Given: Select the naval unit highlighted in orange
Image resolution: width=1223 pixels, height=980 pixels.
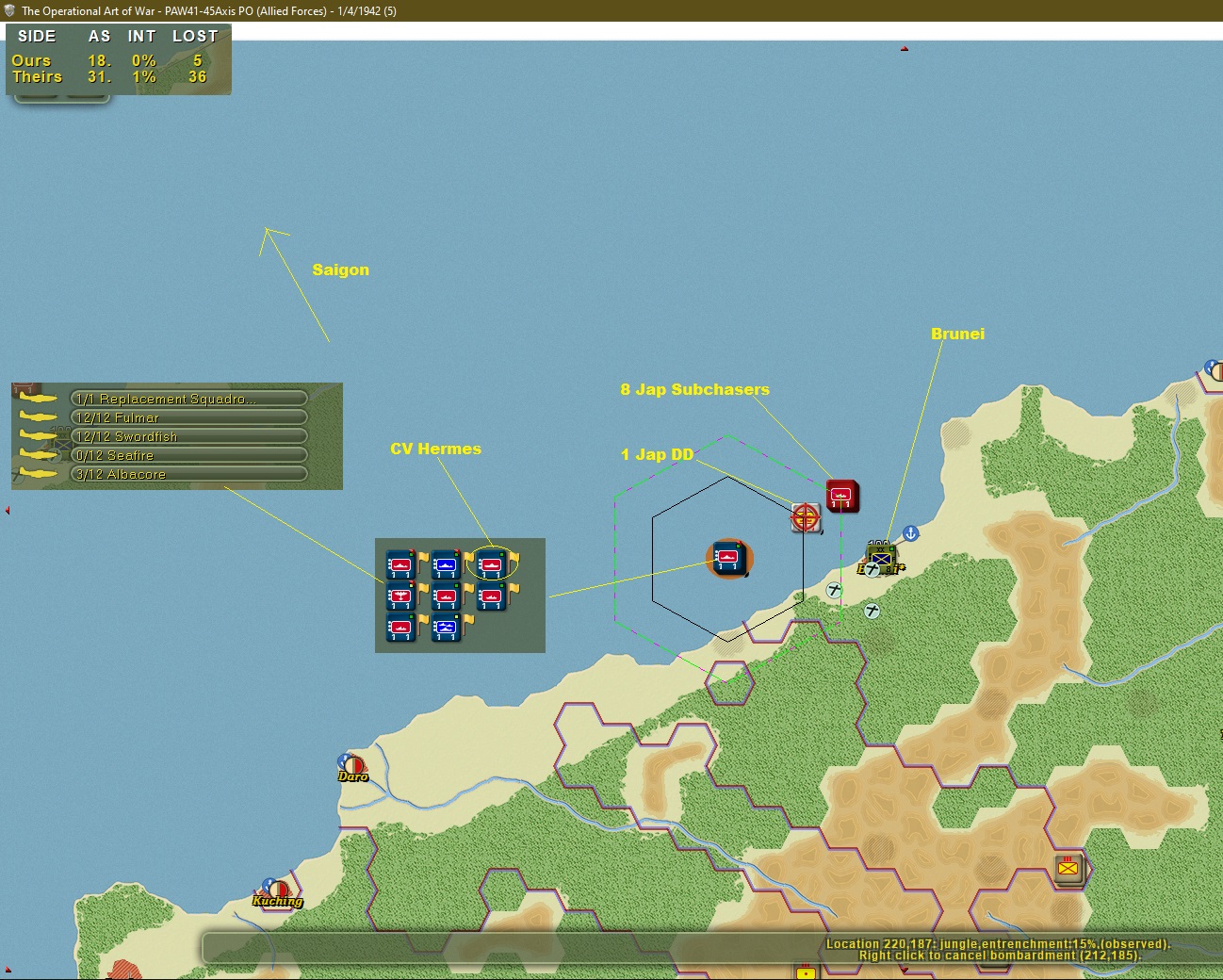Looking at the screenshot, I should [727, 559].
